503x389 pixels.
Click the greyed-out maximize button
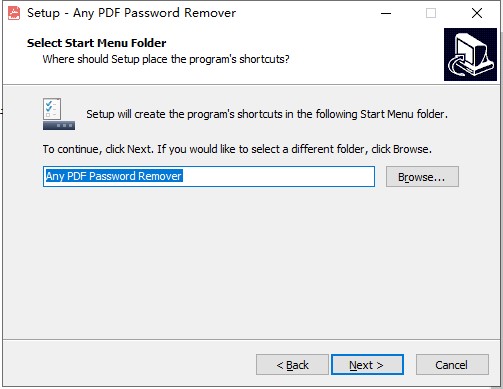(x=431, y=13)
